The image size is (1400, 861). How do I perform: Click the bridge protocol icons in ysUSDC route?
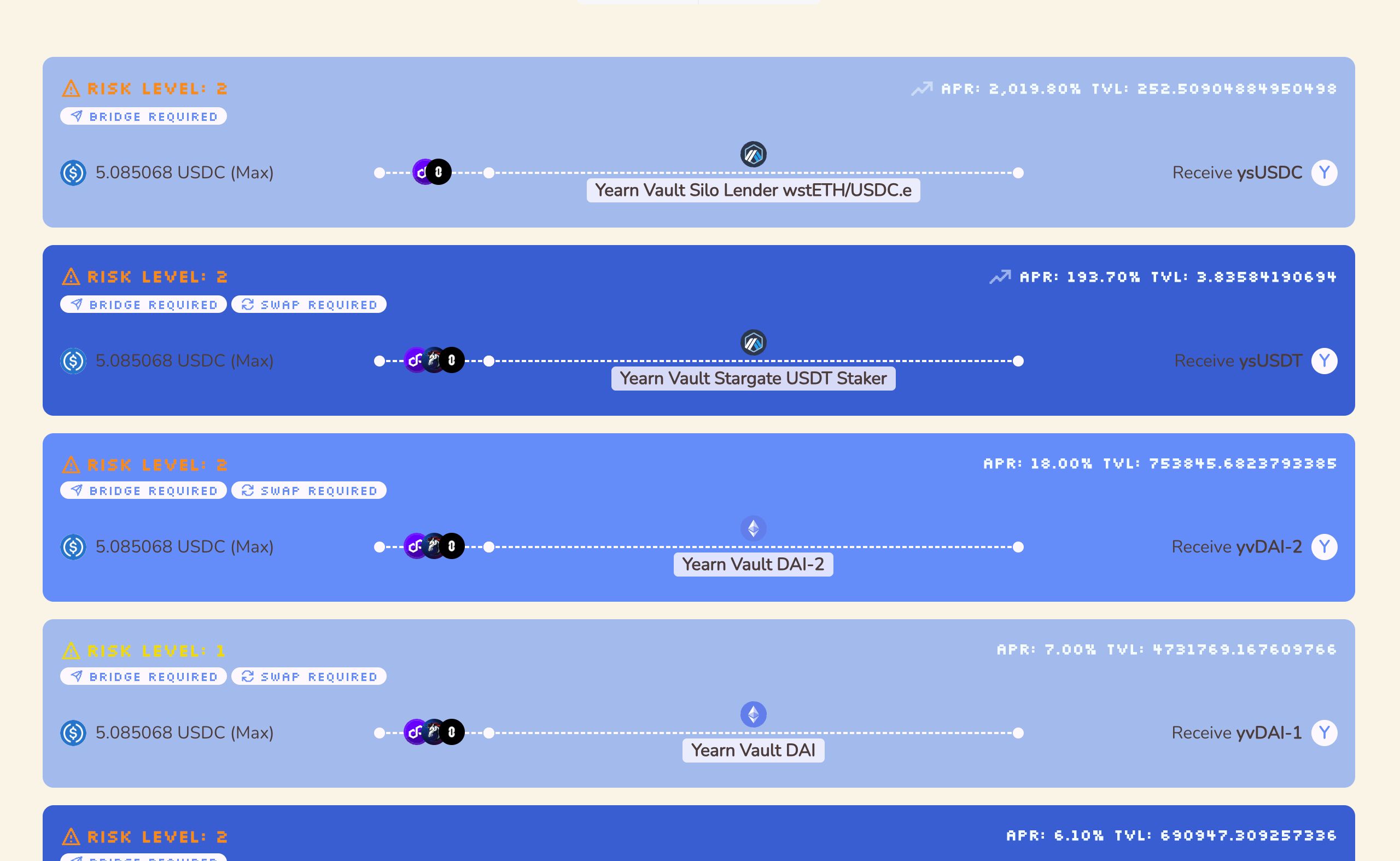tap(431, 172)
